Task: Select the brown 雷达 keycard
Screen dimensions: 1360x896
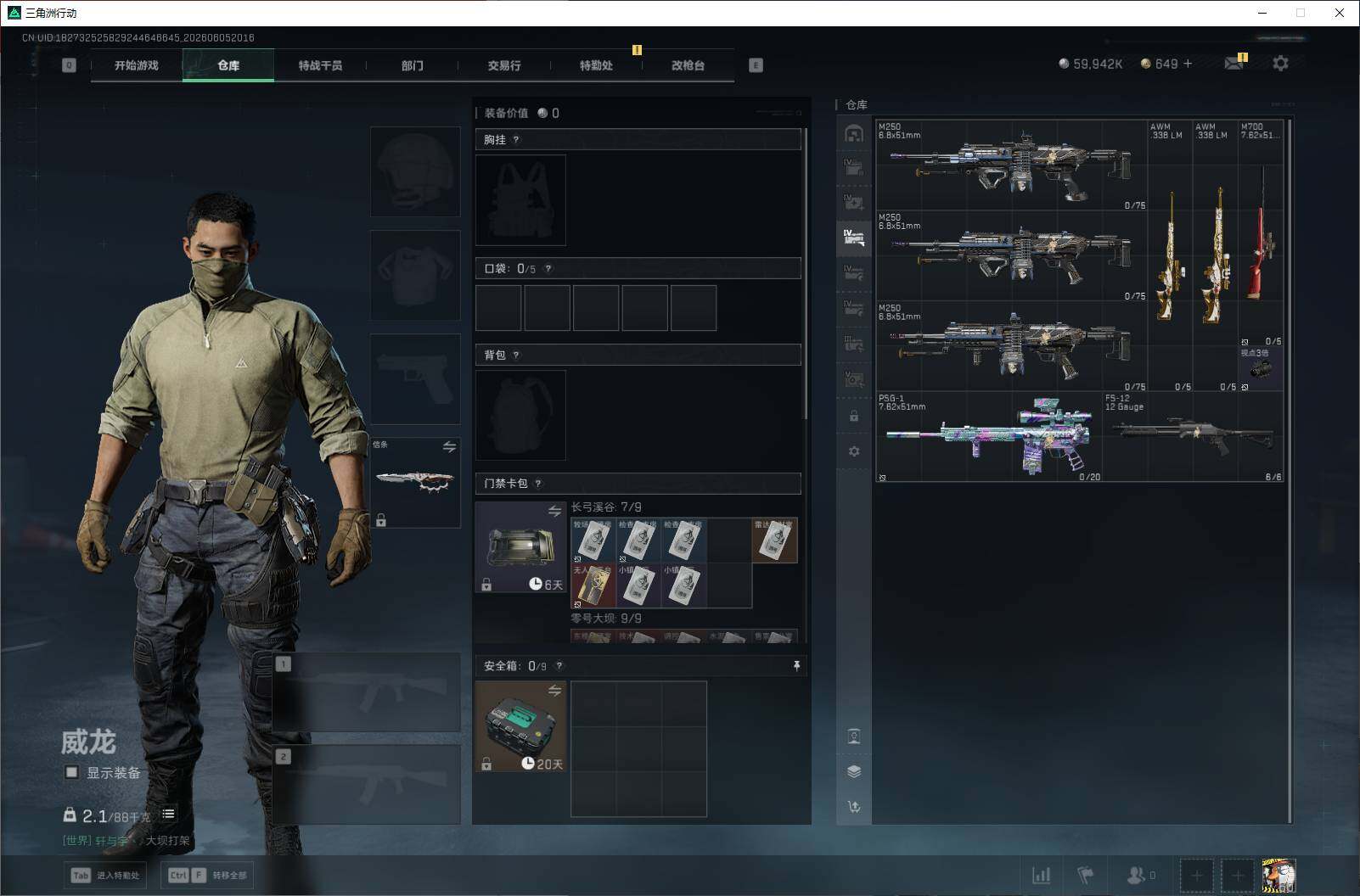Action: tap(774, 540)
